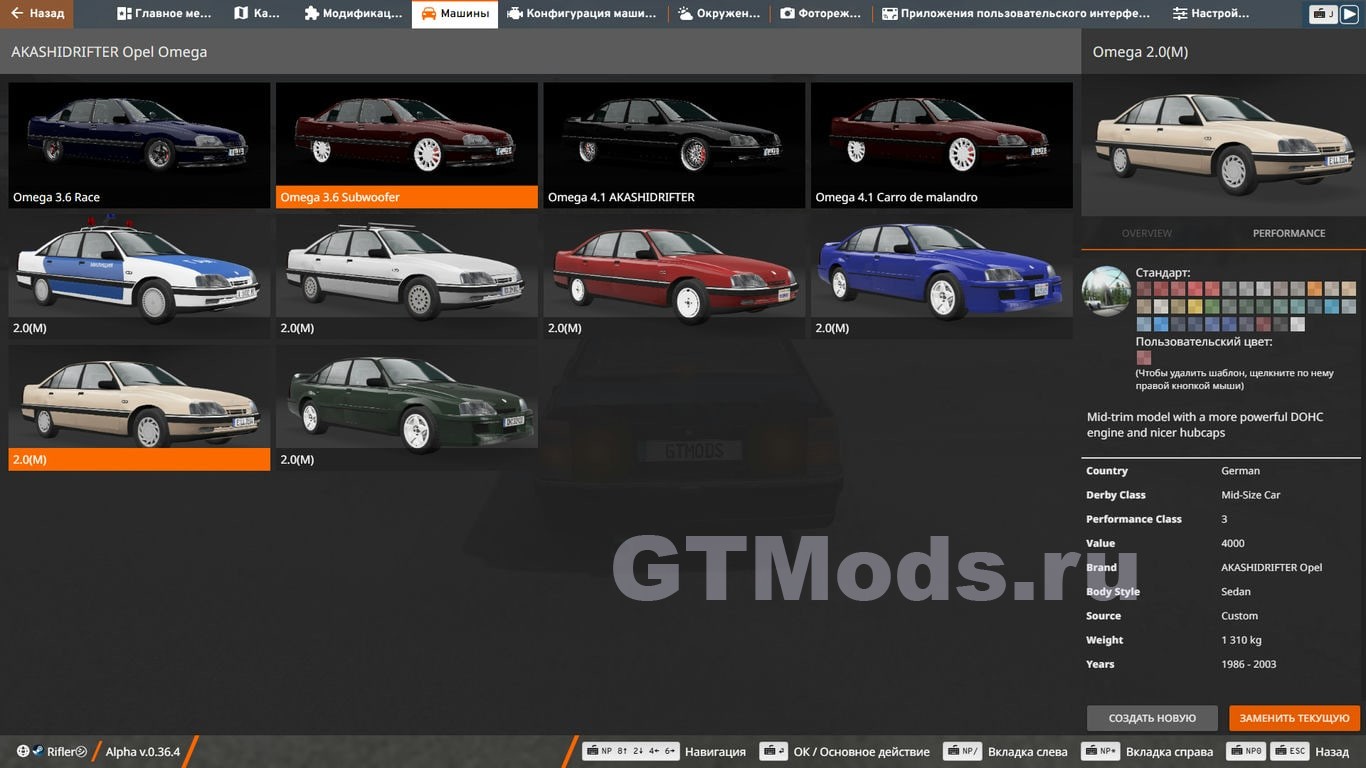Click the camera Фоторежим icon
1366x768 pixels.
787,14
